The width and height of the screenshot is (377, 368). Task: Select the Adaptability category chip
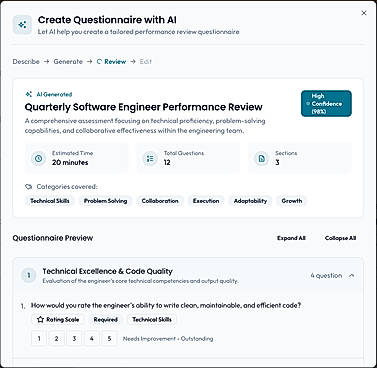tap(250, 201)
